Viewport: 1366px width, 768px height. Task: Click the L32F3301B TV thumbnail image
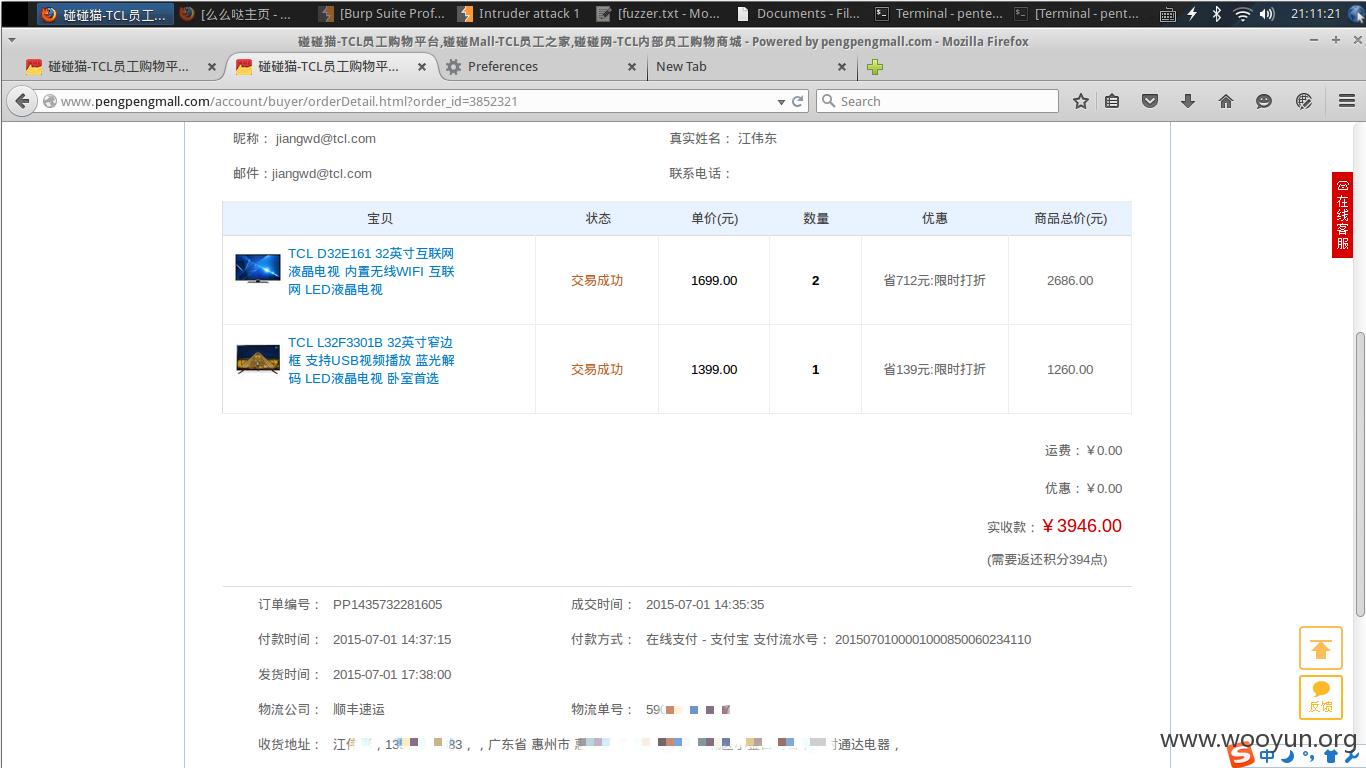[258, 359]
